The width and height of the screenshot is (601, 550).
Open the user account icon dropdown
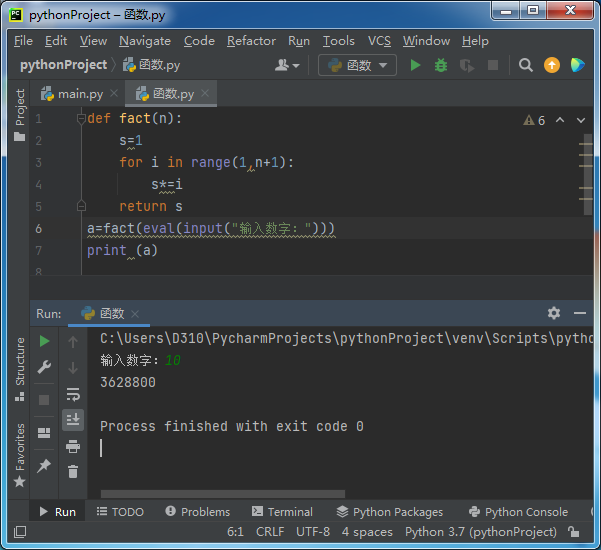pos(287,65)
